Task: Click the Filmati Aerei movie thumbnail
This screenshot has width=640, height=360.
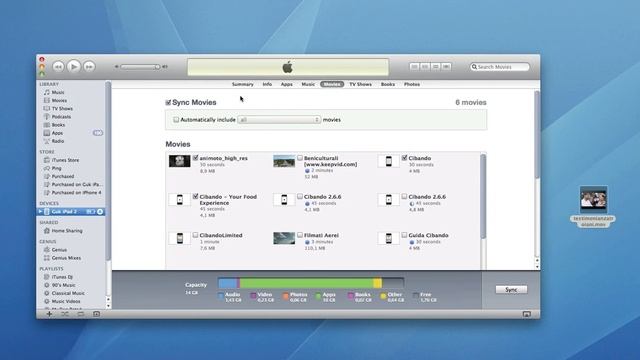Action: click(284, 238)
